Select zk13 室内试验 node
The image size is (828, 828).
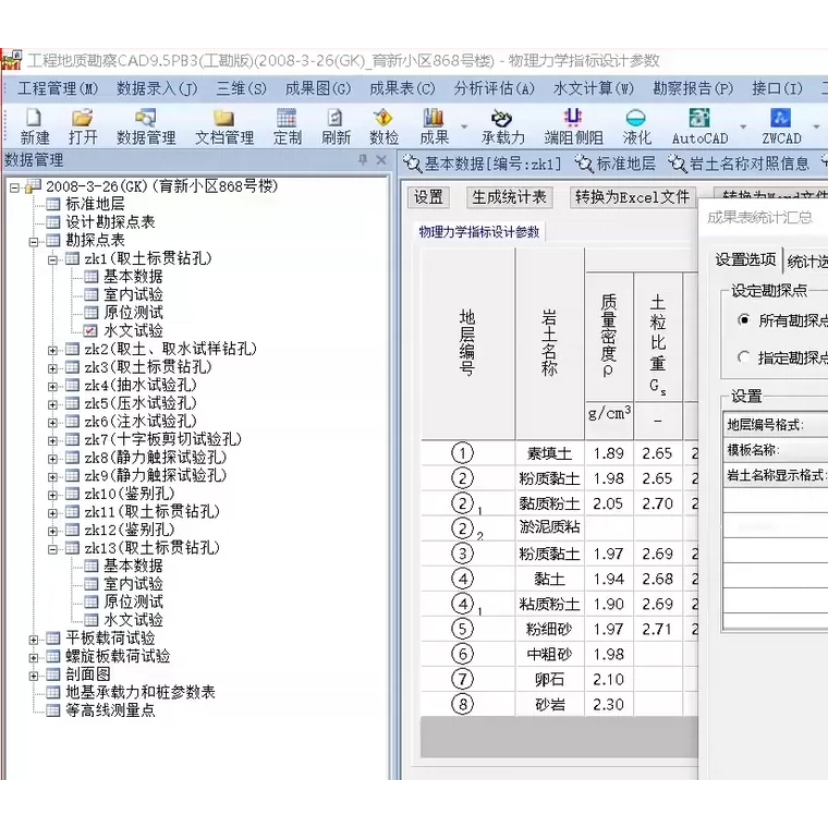133,584
